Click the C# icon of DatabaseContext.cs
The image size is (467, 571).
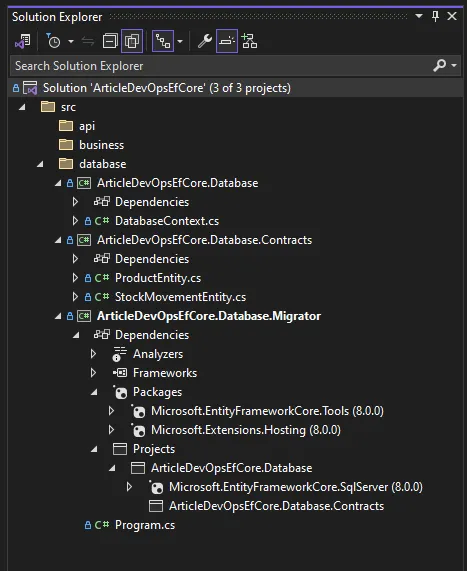pyautogui.click(x=102, y=221)
